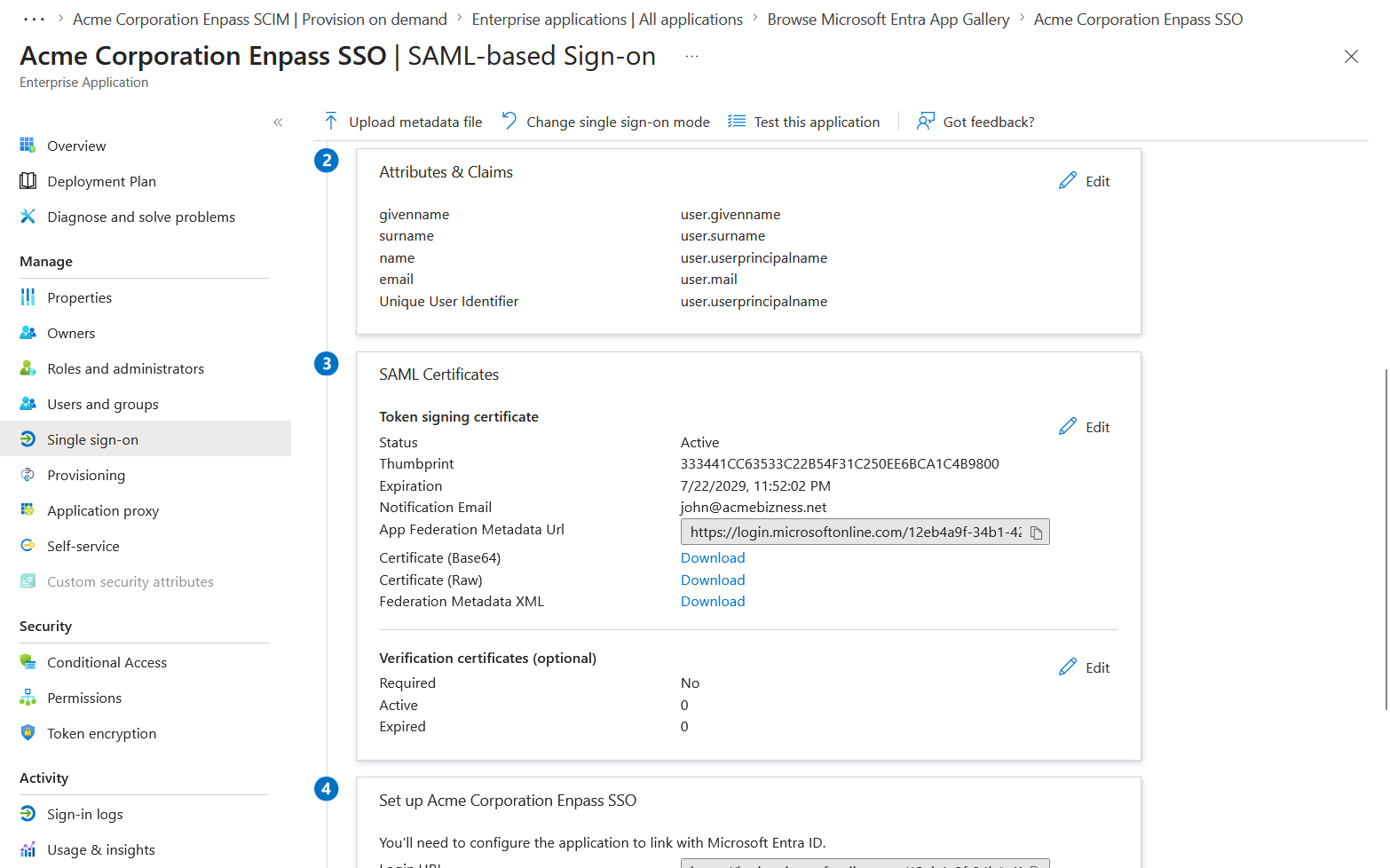This screenshot has height=868, width=1390.
Task: Change single sign-on mode
Action: 605,122
